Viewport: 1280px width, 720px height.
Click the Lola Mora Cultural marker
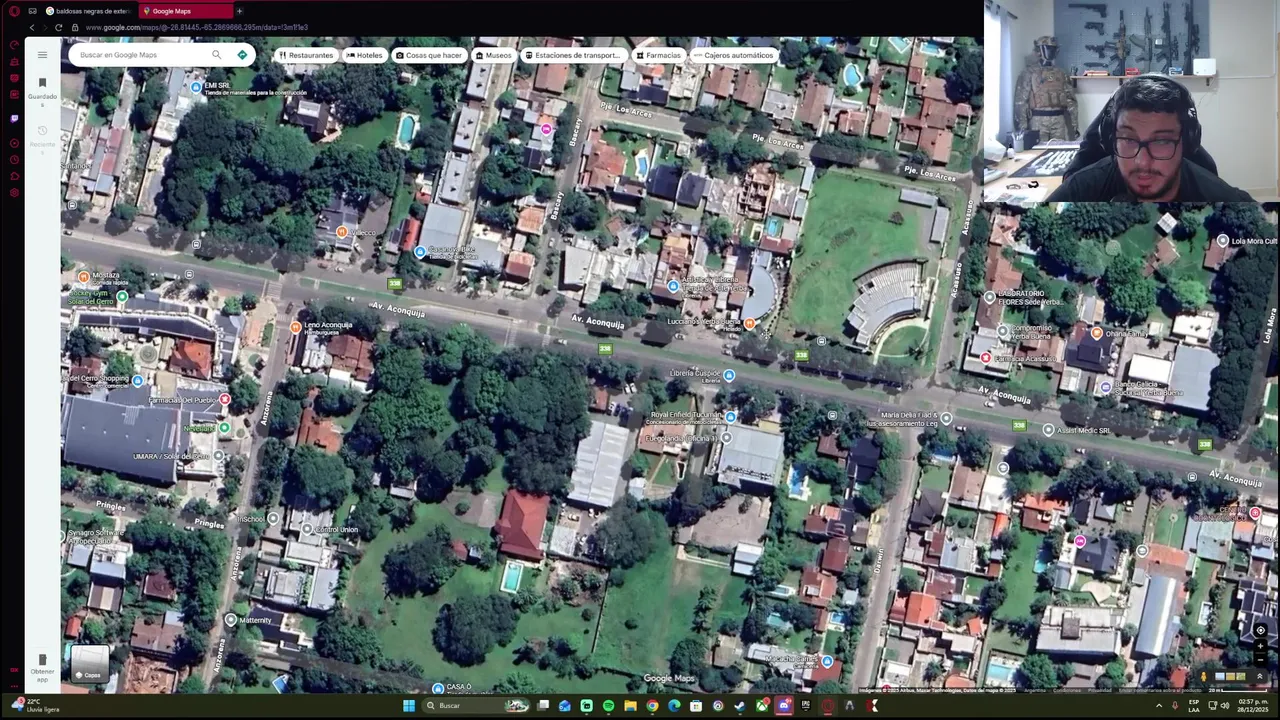(x=1222, y=241)
